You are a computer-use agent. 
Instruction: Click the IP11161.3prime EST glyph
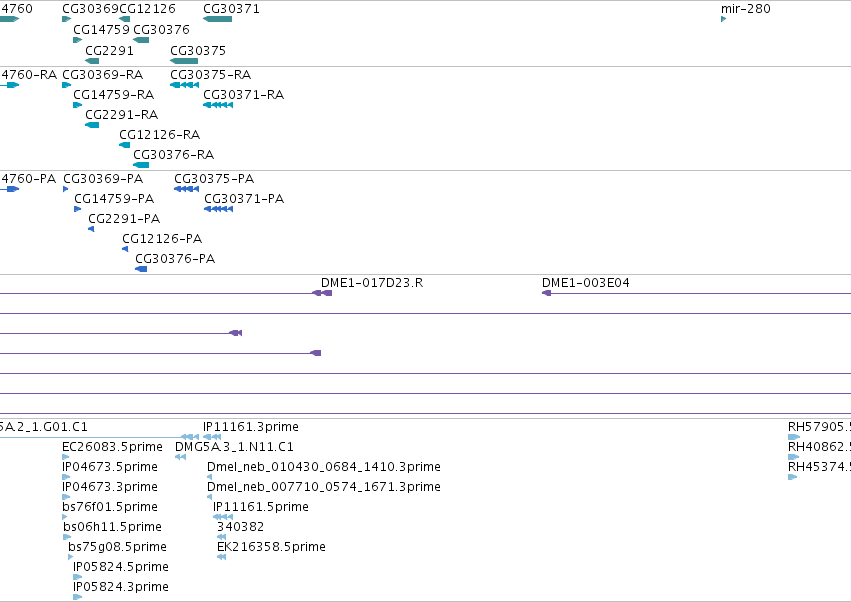212,437
